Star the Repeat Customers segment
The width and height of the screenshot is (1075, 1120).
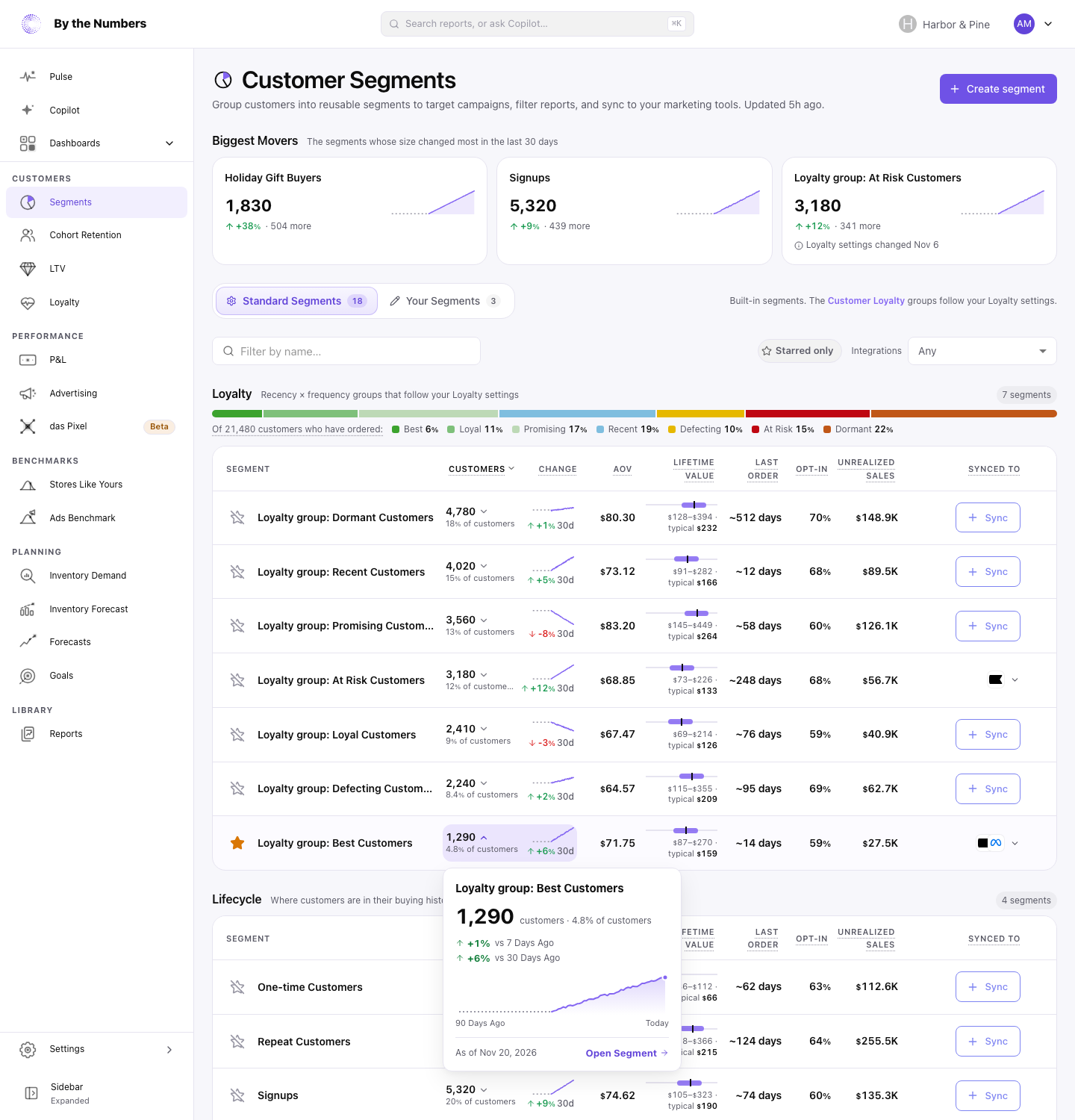tap(237, 1042)
